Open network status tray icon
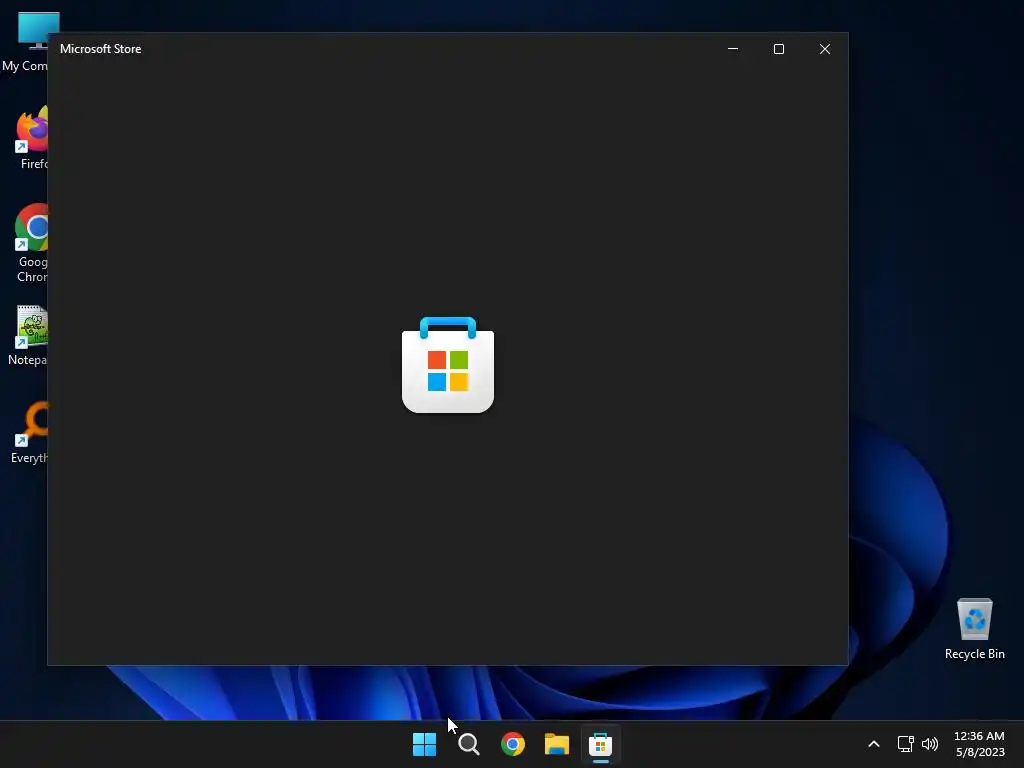1024x768 pixels. pos(905,744)
